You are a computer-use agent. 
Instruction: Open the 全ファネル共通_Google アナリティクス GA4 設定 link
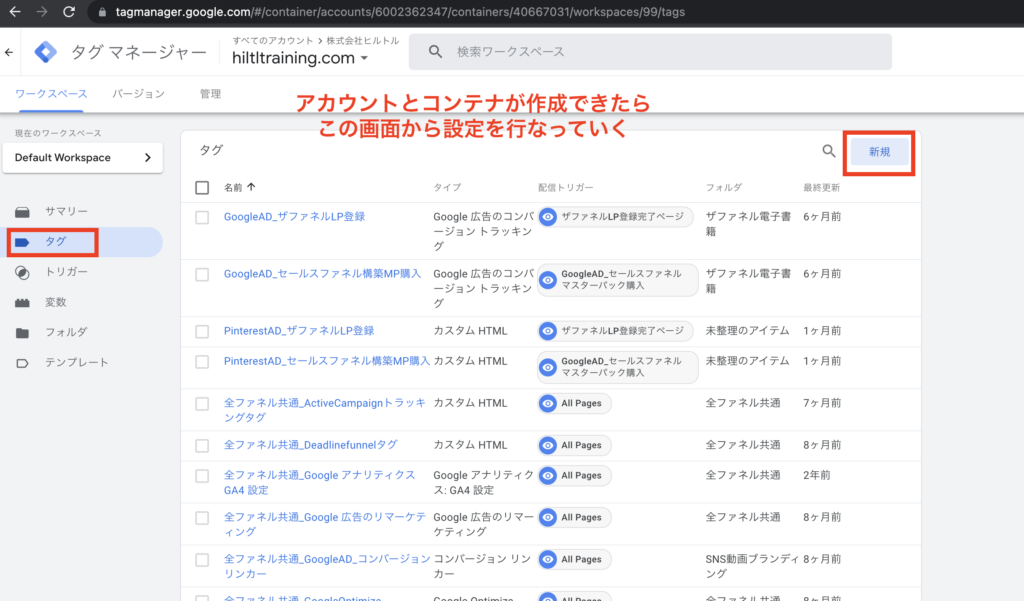click(319, 483)
